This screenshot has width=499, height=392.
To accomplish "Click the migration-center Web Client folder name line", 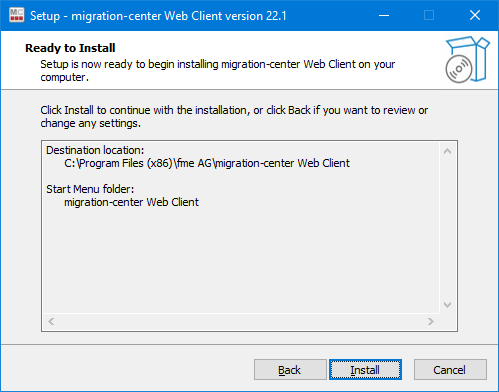I will coord(131,202).
